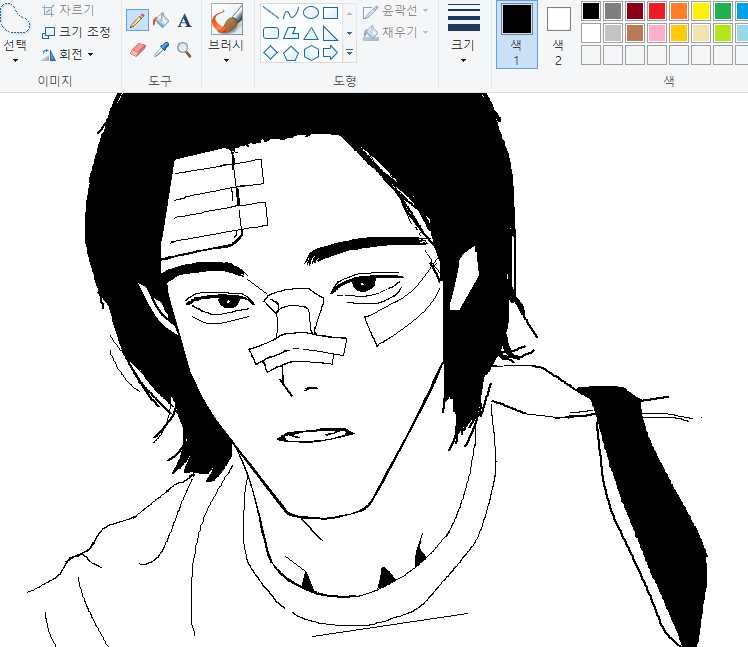This screenshot has height=647, width=748.
Task: Choose the Hexagon shape
Action: coord(311,52)
